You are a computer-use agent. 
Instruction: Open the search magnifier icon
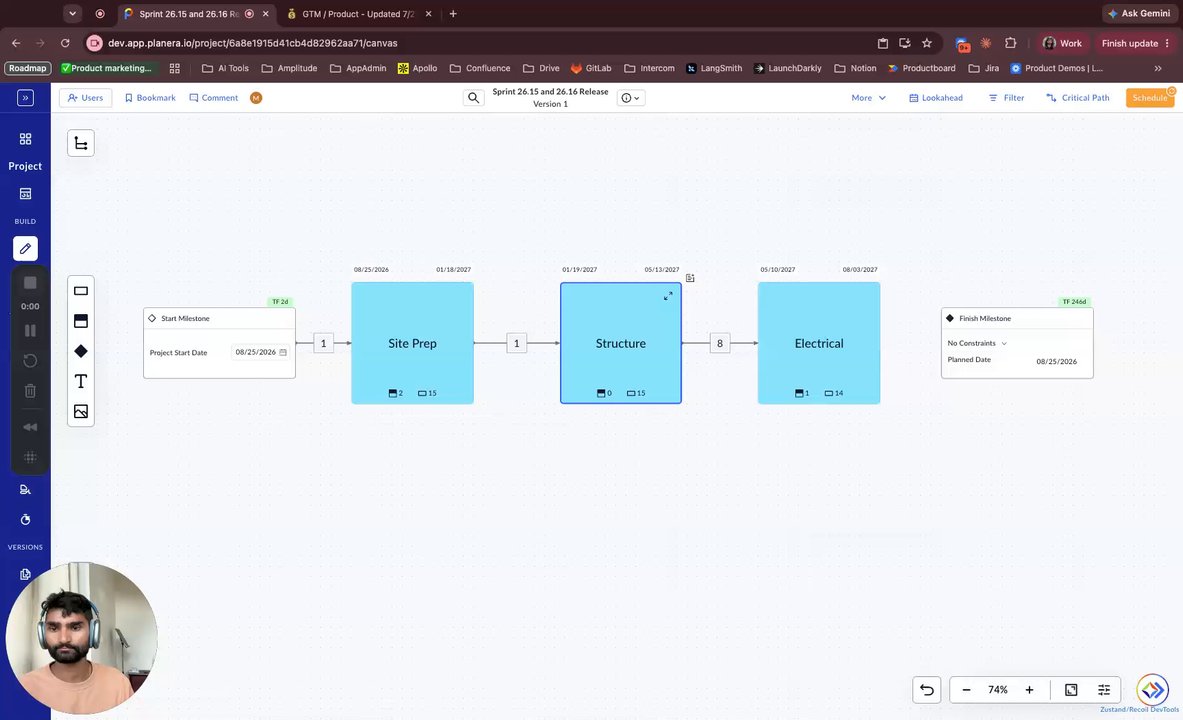click(x=473, y=97)
